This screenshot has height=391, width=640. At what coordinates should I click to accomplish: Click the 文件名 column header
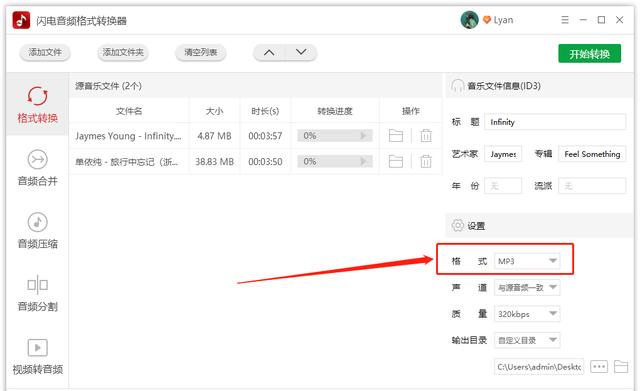(129, 111)
